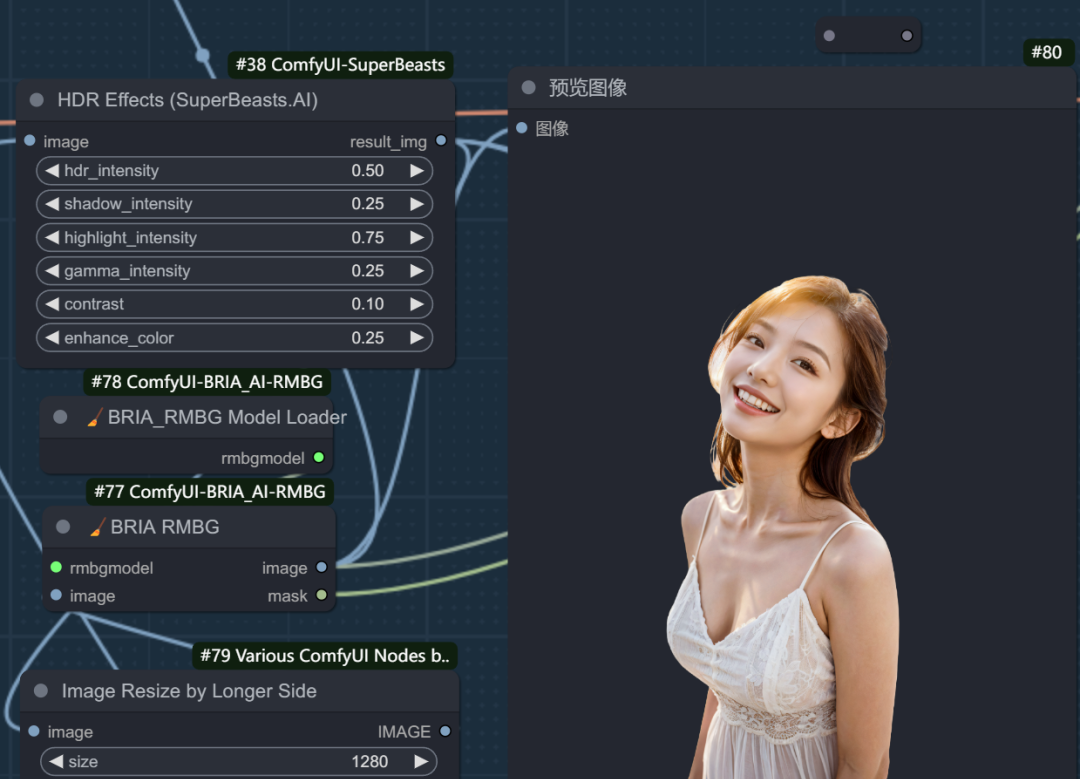Click the hdr_intensity value 0.50
This screenshot has height=779, width=1080.
(x=368, y=170)
